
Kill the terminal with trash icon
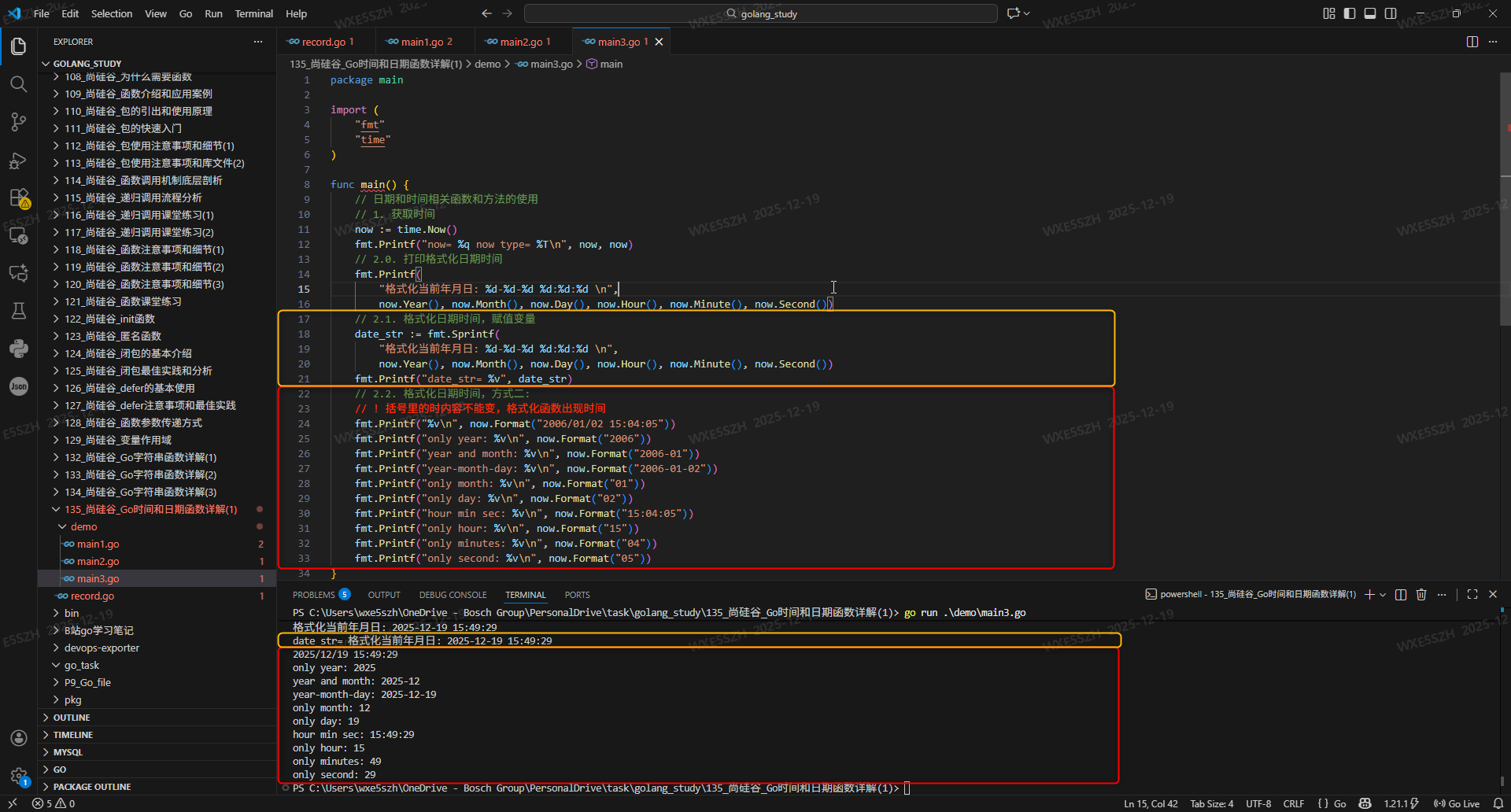point(1421,595)
